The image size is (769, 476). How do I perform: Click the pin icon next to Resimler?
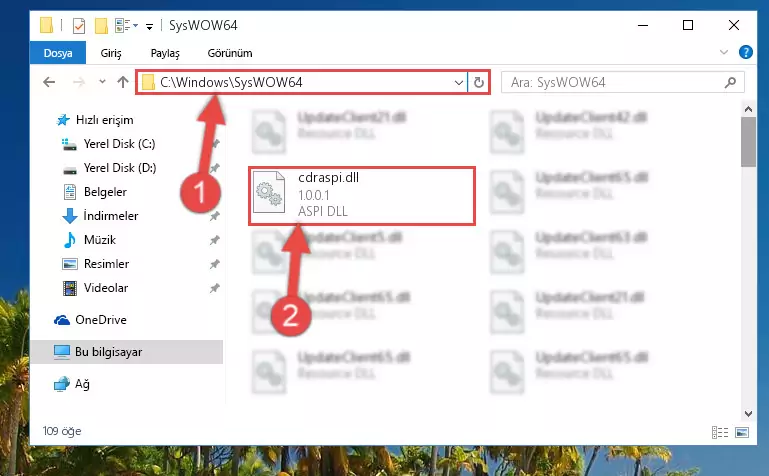pos(214,264)
